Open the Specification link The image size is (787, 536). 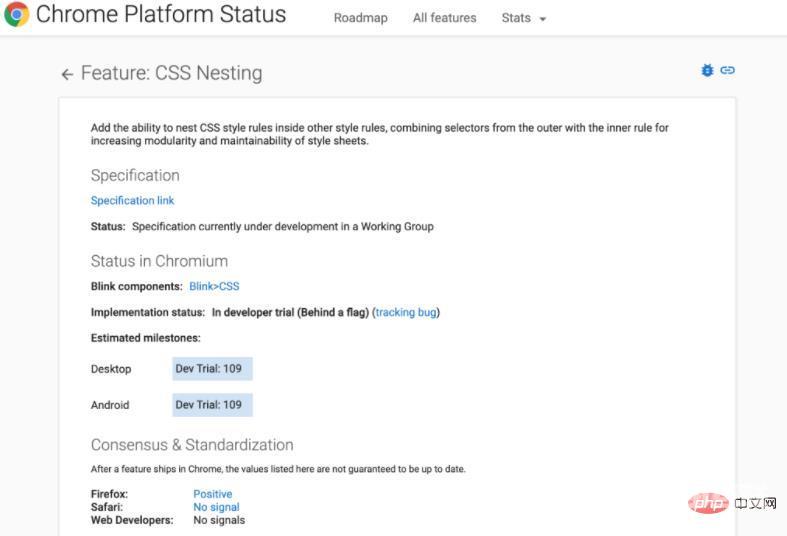coord(132,200)
